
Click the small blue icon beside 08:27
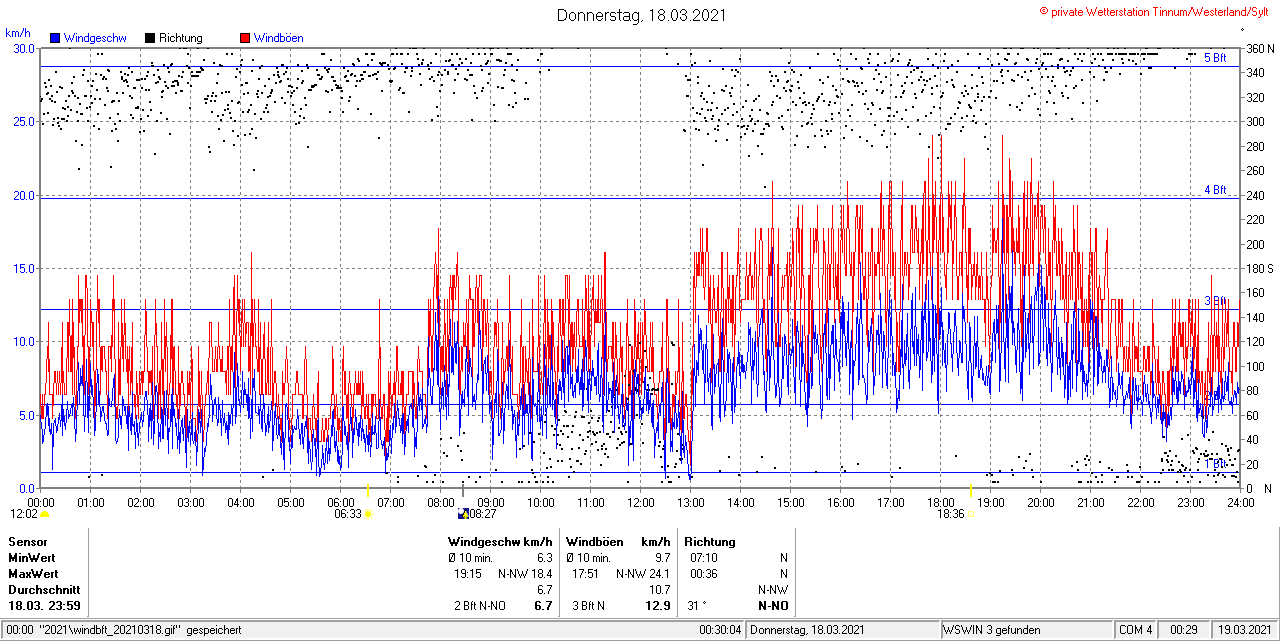pyautogui.click(x=463, y=514)
